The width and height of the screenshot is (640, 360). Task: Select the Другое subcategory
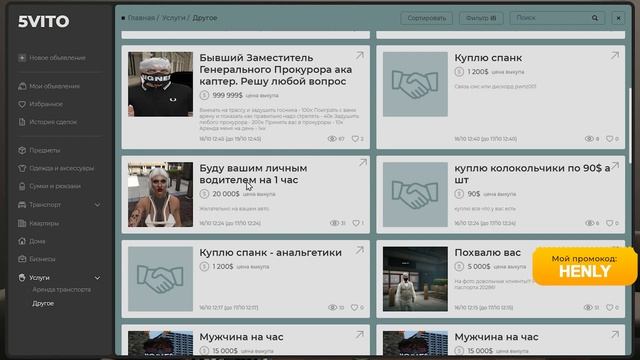click(x=43, y=303)
